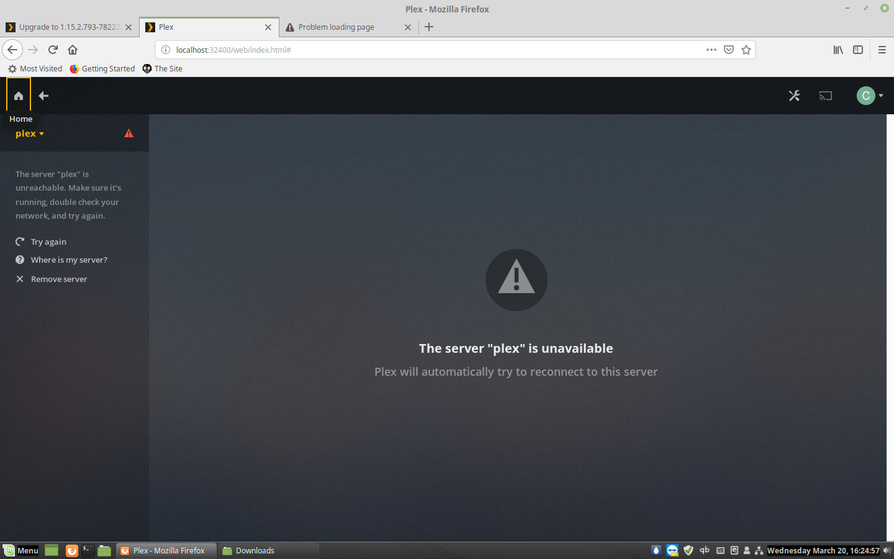This screenshot has height=559, width=894.
Task: Go to Firefox home page
Action: pyautogui.click(x=72, y=50)
